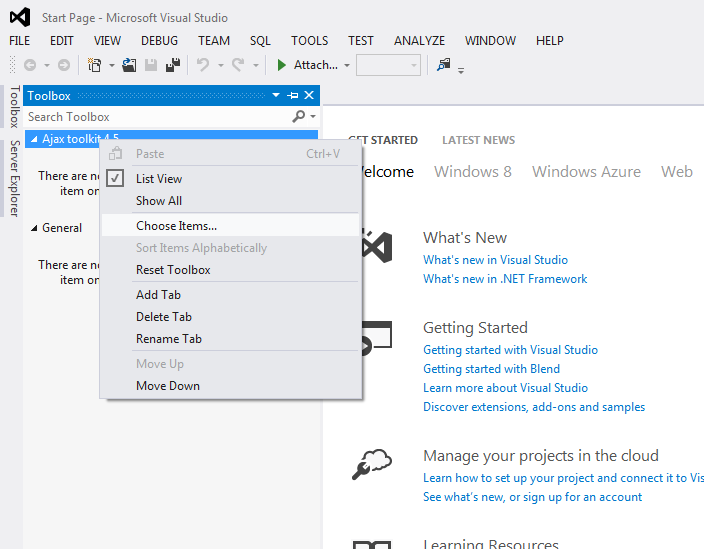Image resolution: width=704 pixels, height=549 pixels.
Task: Open the Redo history dropdown arrow
Action: click(255, 66)
